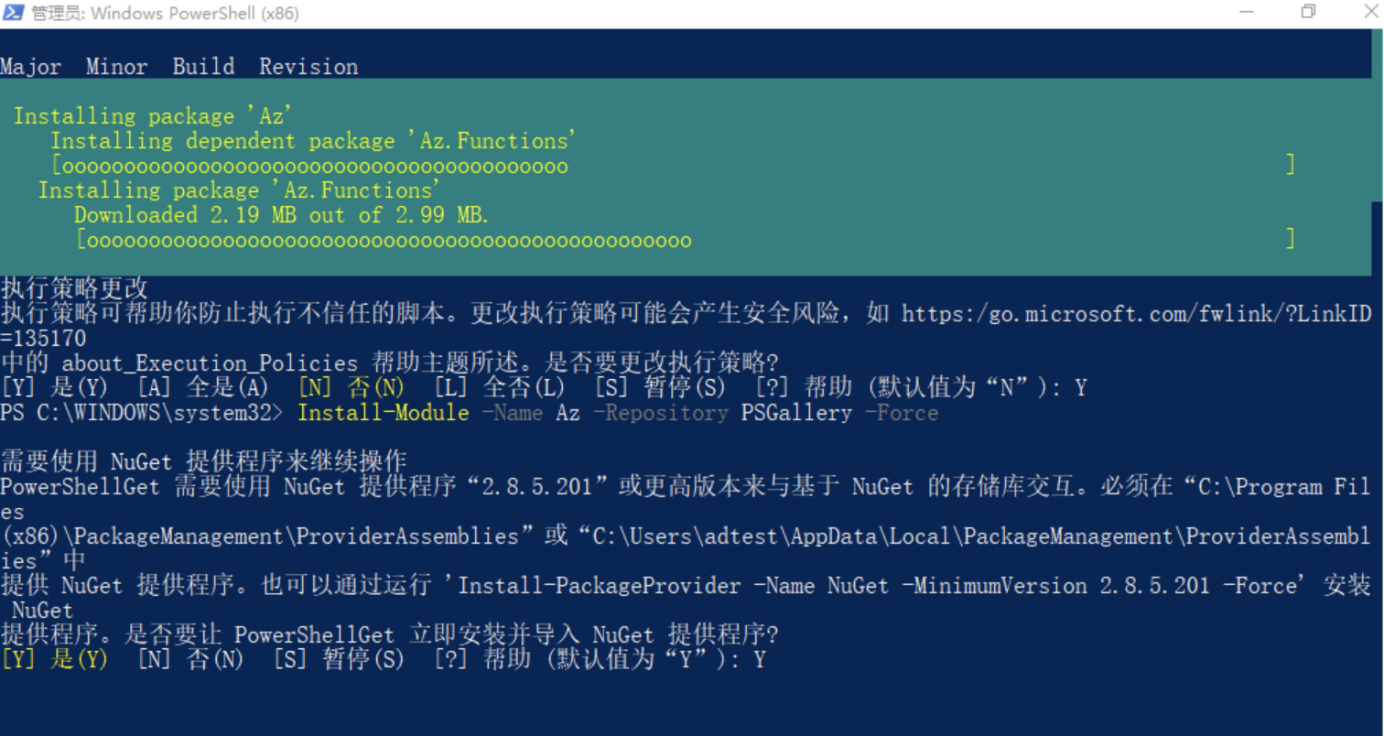The image size is (1384, 736).
Task: Click the go.microsoft.com fwlink URL
Action: point(1136,314)
